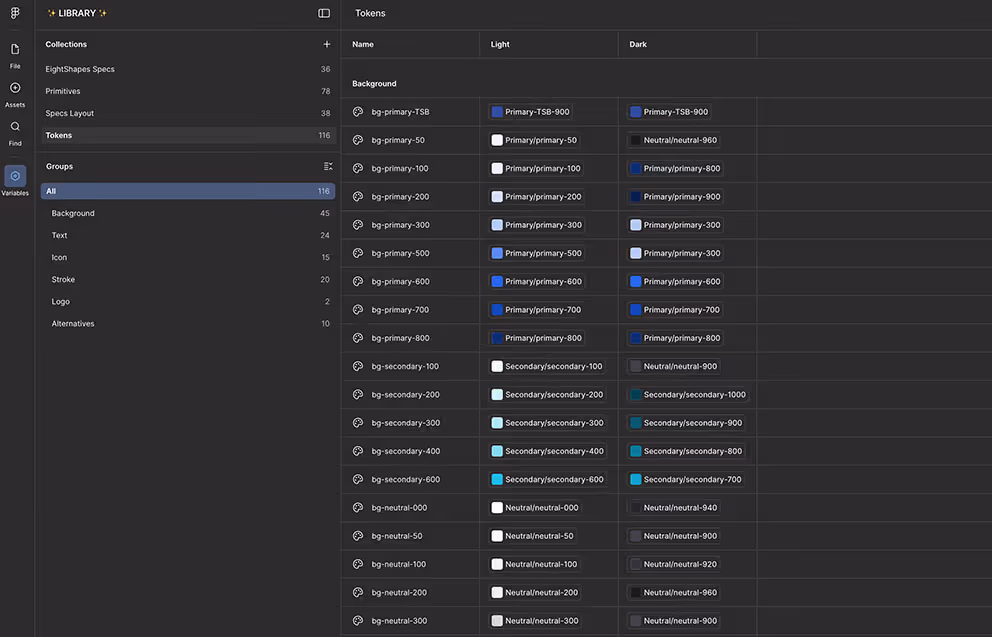Click Dark value Neutral/neutral-960 for bg-primary-50
This screenshot has width=992, height=637.
point(674,140)
